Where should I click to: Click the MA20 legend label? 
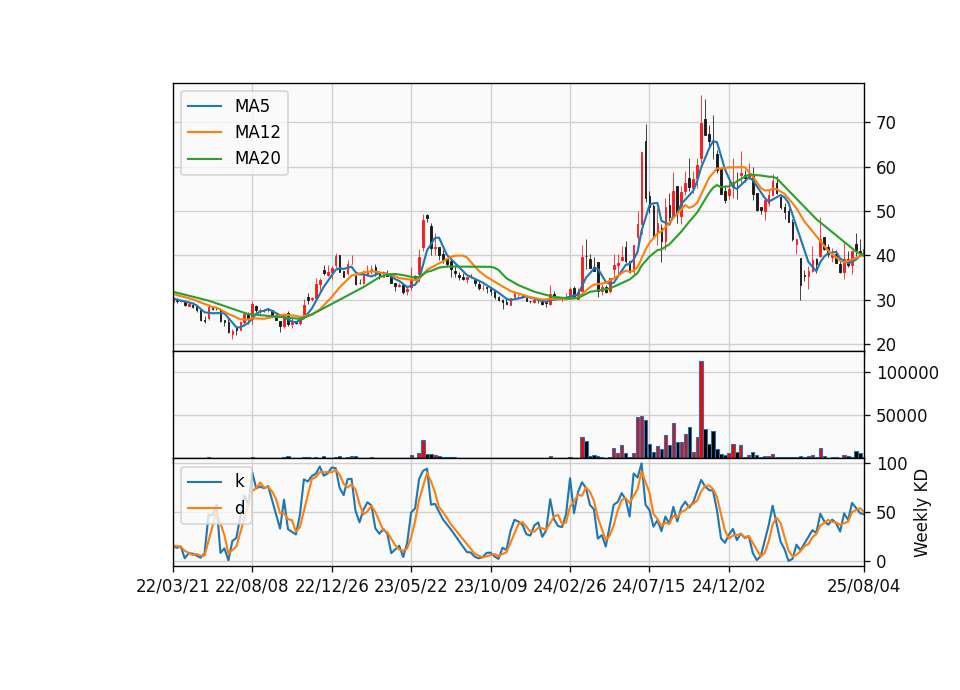pos(257,158)
